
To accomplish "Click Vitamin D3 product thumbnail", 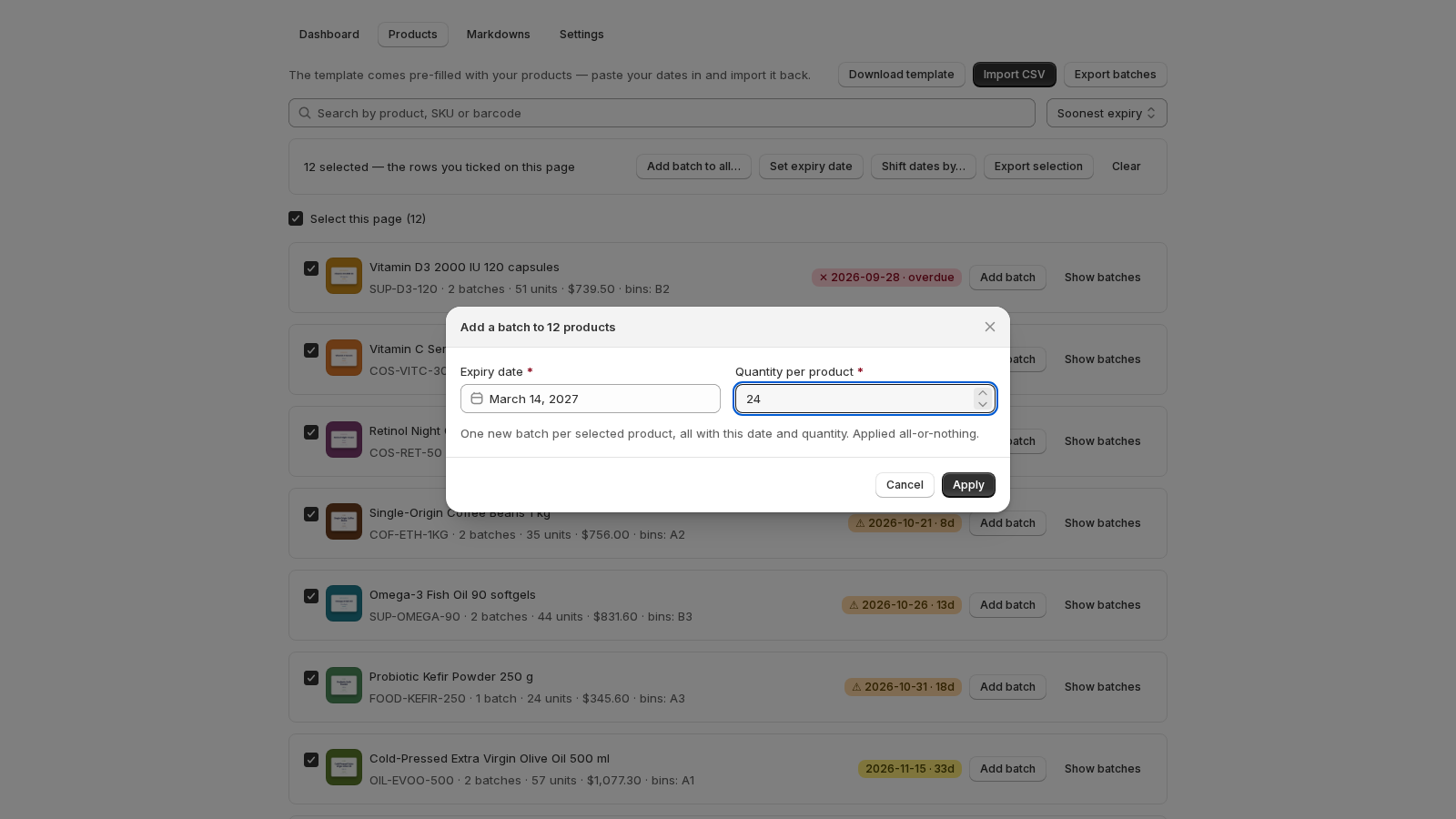I will (x=344, y=276).
